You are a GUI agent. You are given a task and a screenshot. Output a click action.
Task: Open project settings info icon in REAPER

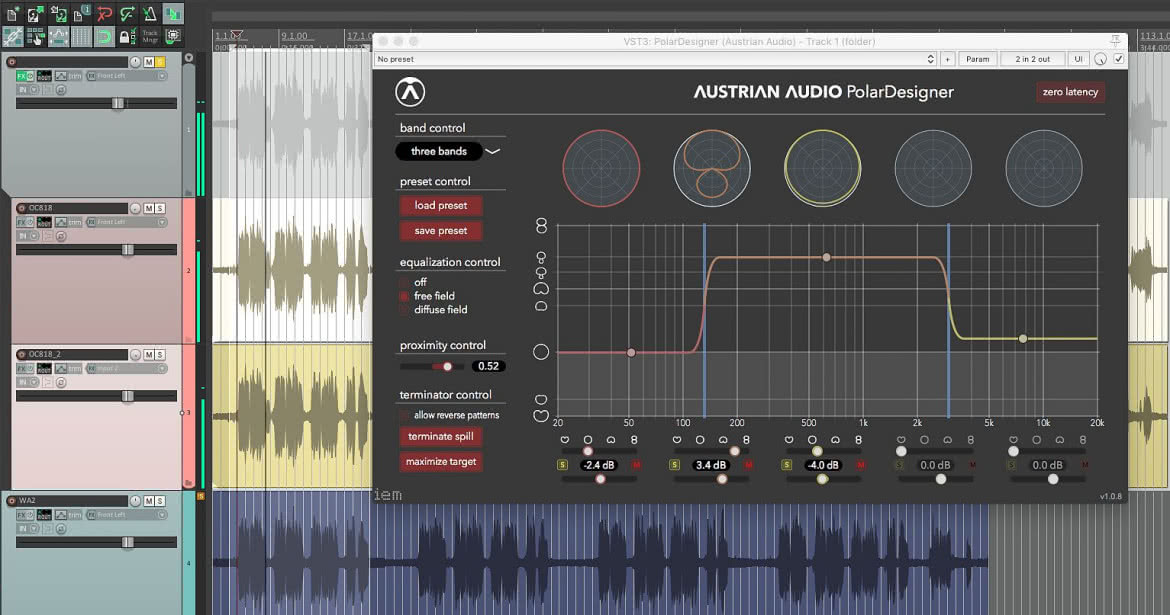coord(81,13)
